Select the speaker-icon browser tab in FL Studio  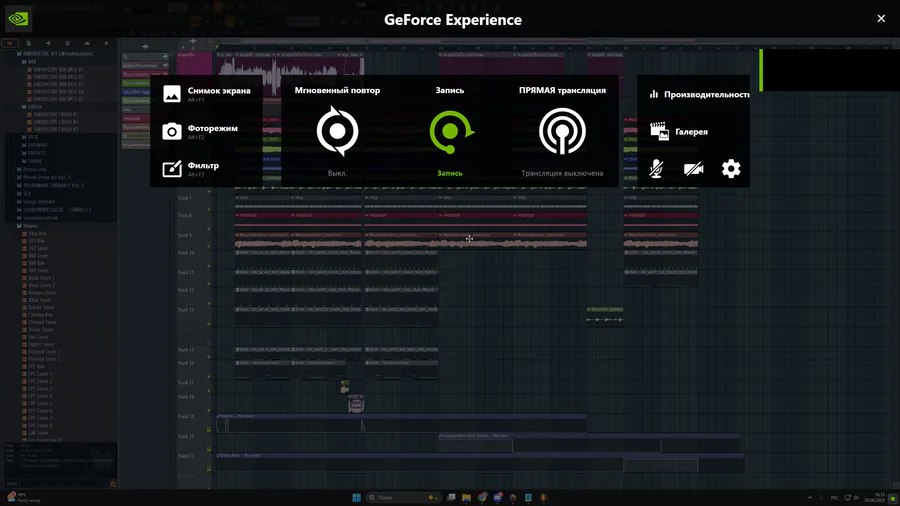click(48, 43)
